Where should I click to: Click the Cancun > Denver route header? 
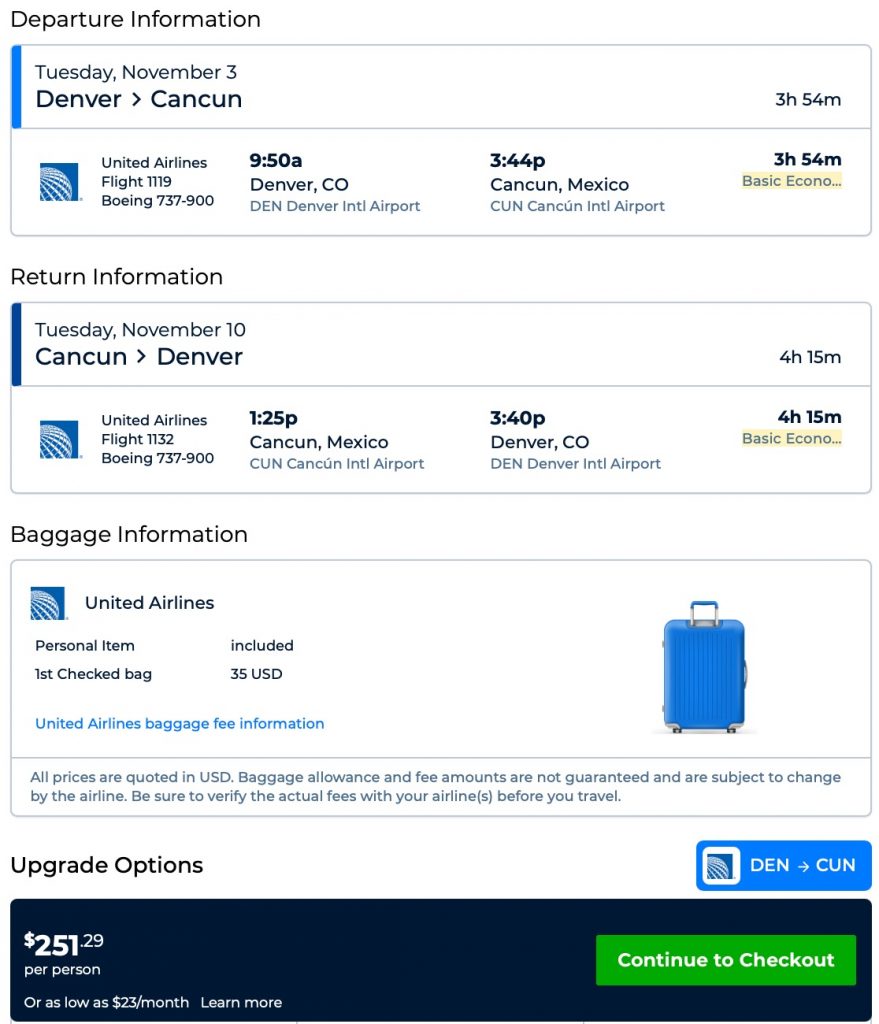[x=139, y=357]
